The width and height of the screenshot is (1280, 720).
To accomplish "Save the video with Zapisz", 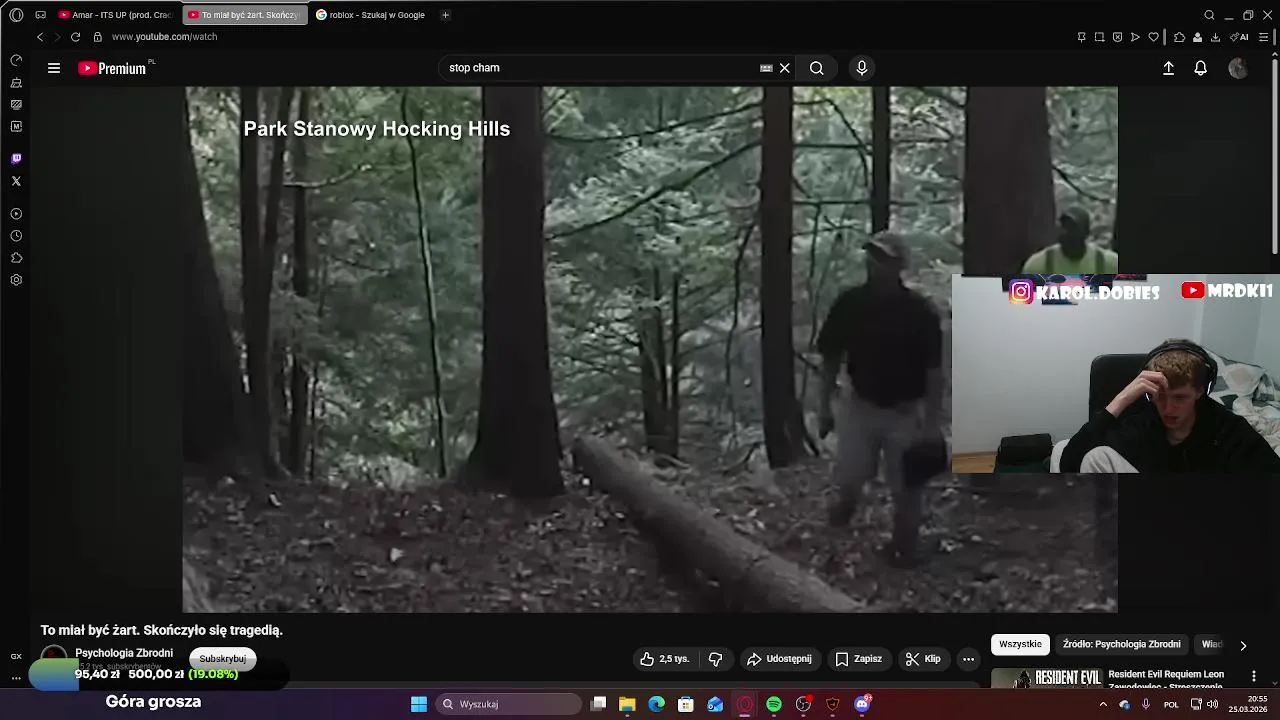I will (x=858, y=659).
